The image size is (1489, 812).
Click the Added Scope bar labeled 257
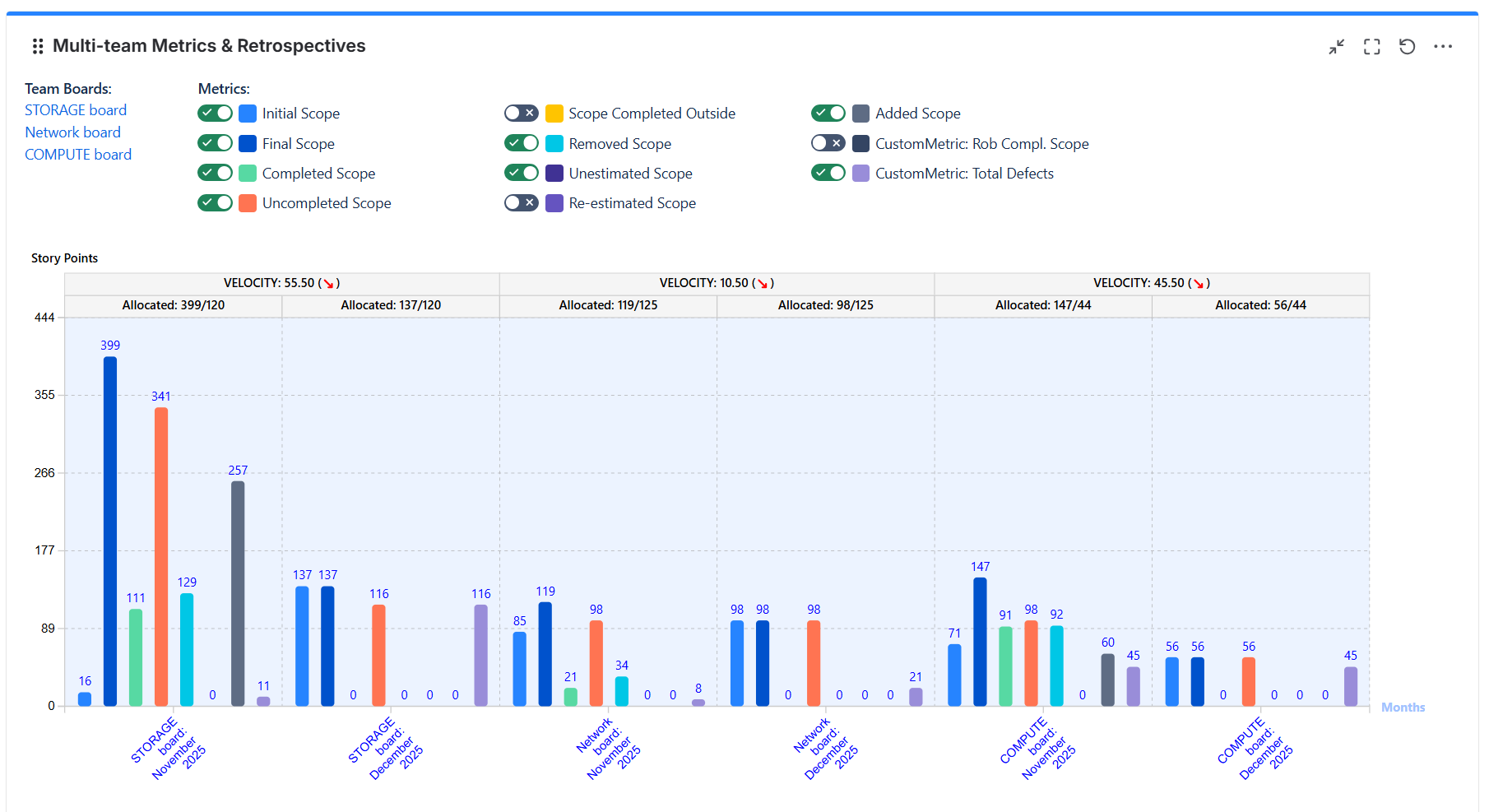(x=238, y=593)
